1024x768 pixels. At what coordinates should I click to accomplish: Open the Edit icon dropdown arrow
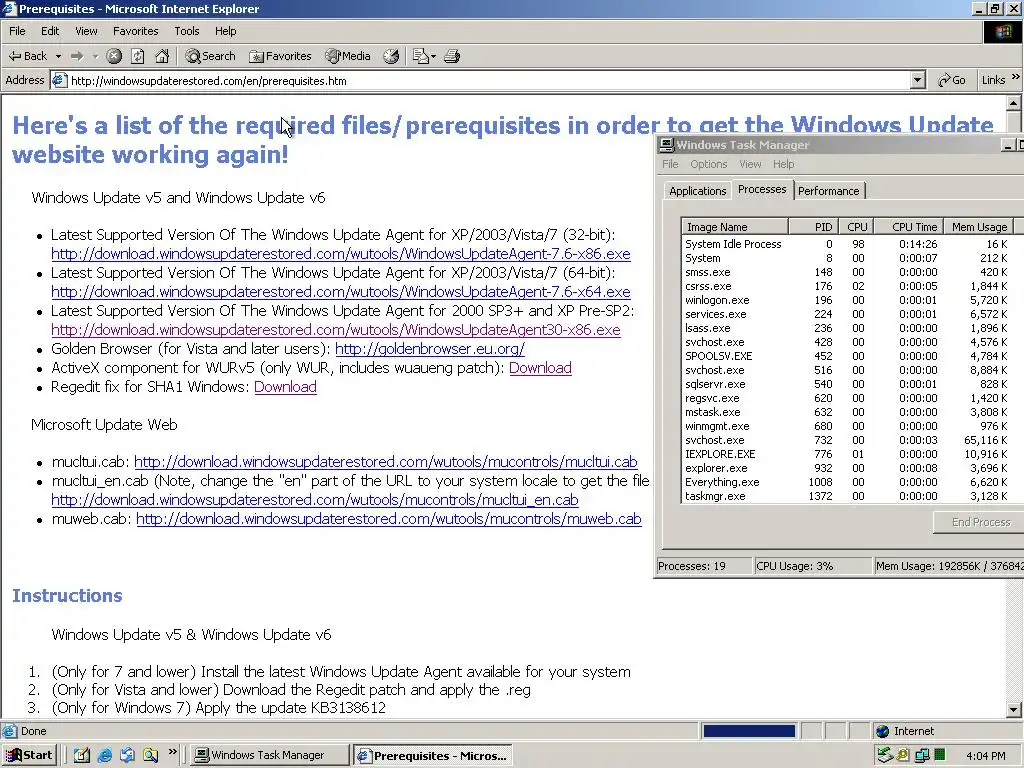click(x=433, y=57)
